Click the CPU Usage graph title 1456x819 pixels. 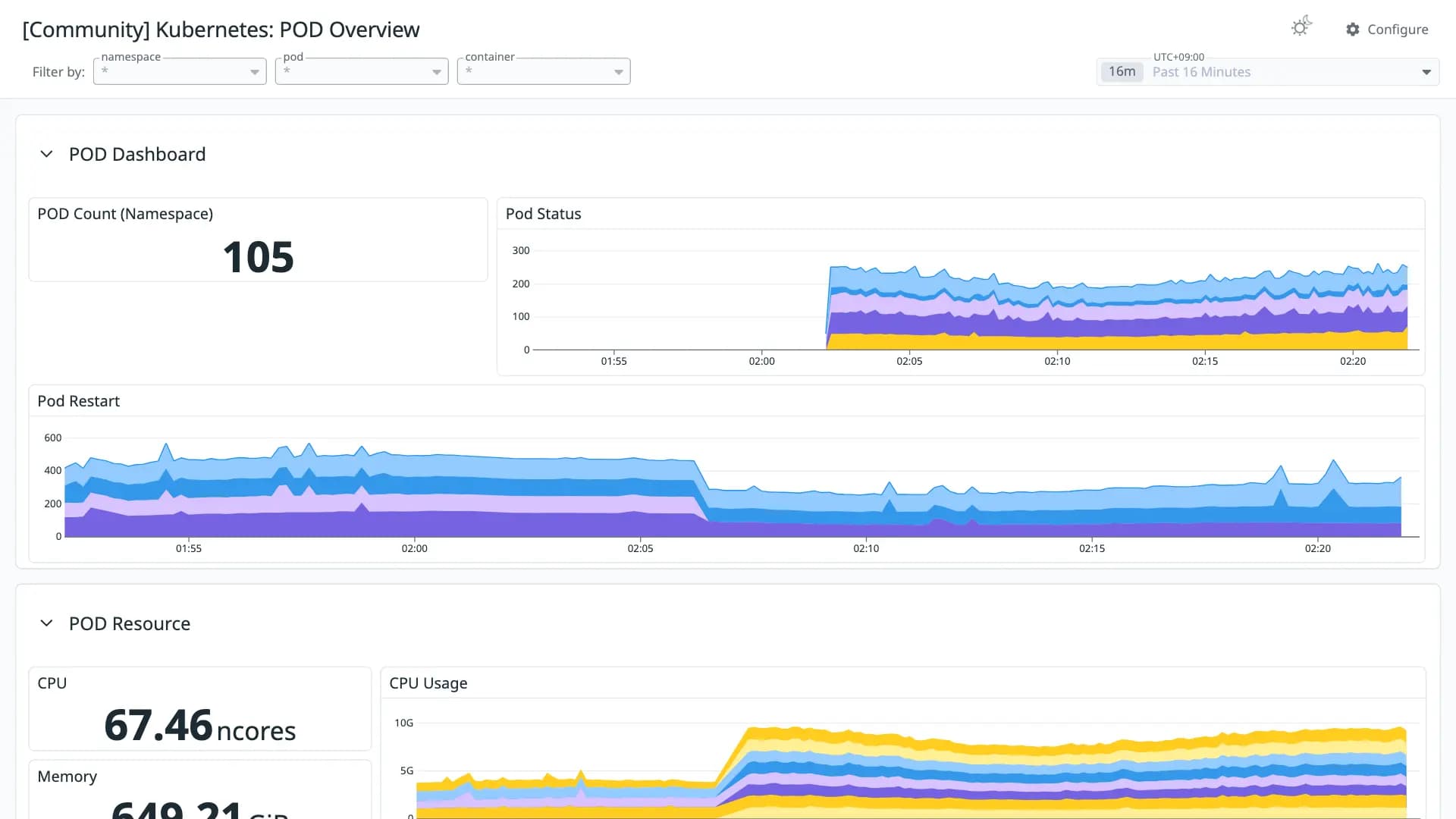click(428, 683)
